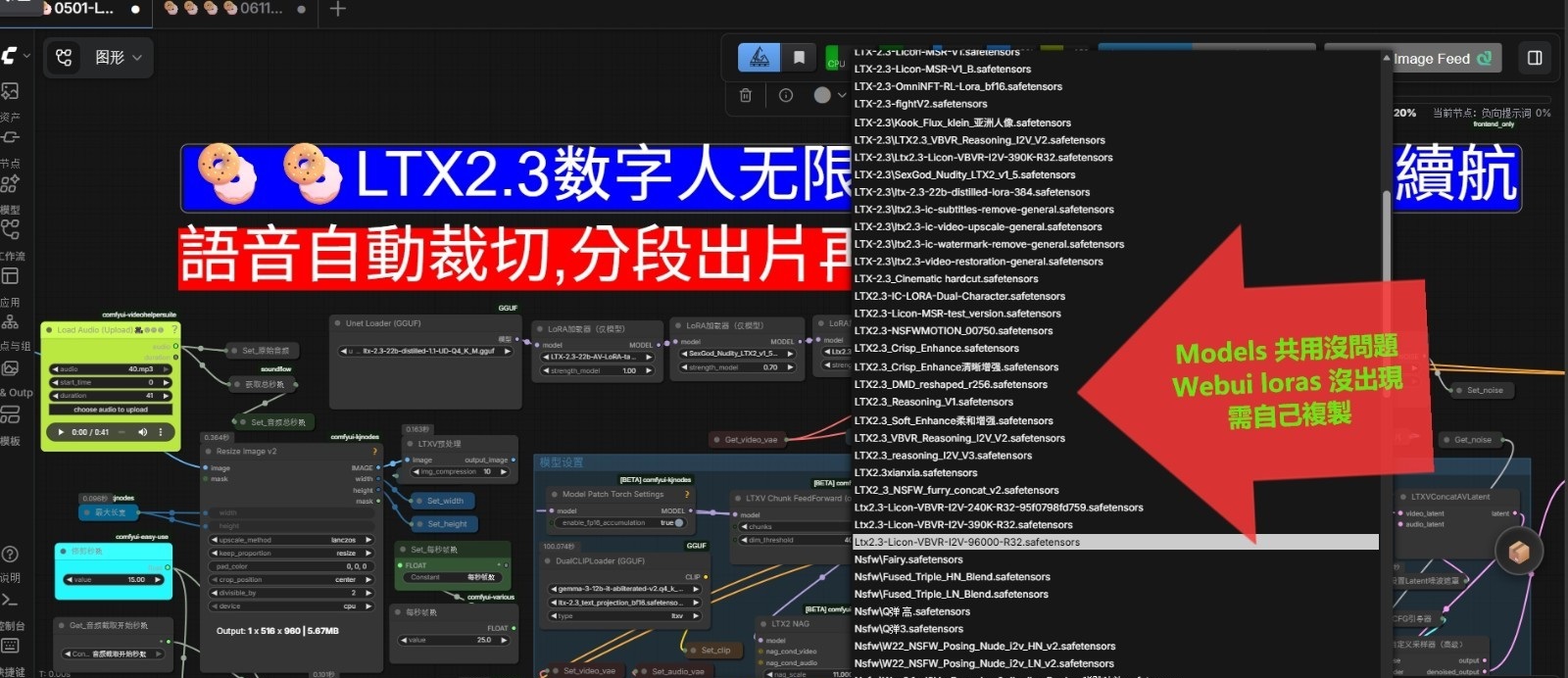Open a new workflow tab with plus

pyautogui.click(x=338, y=10)
